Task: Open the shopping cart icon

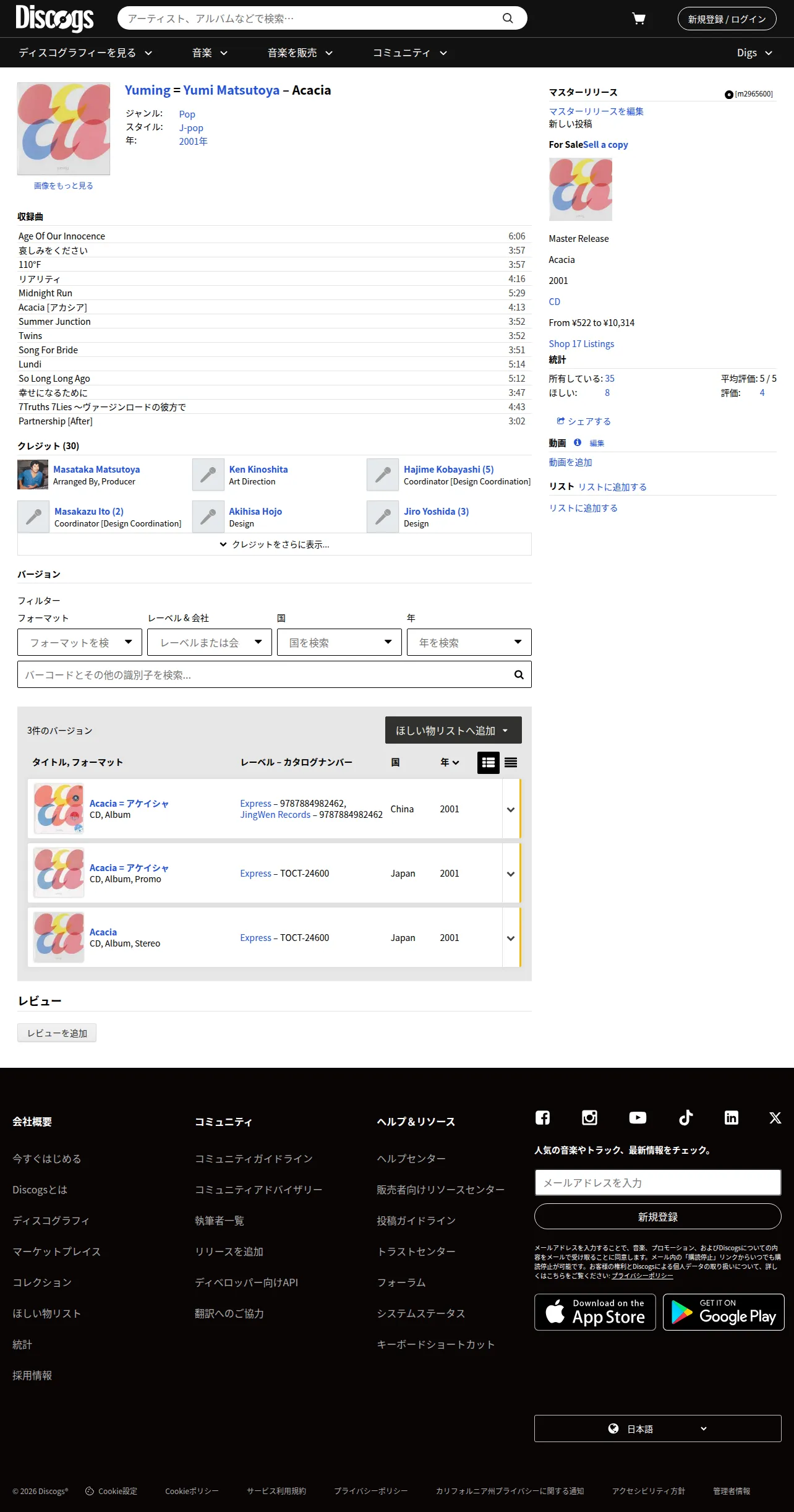Action: [639, 19]
